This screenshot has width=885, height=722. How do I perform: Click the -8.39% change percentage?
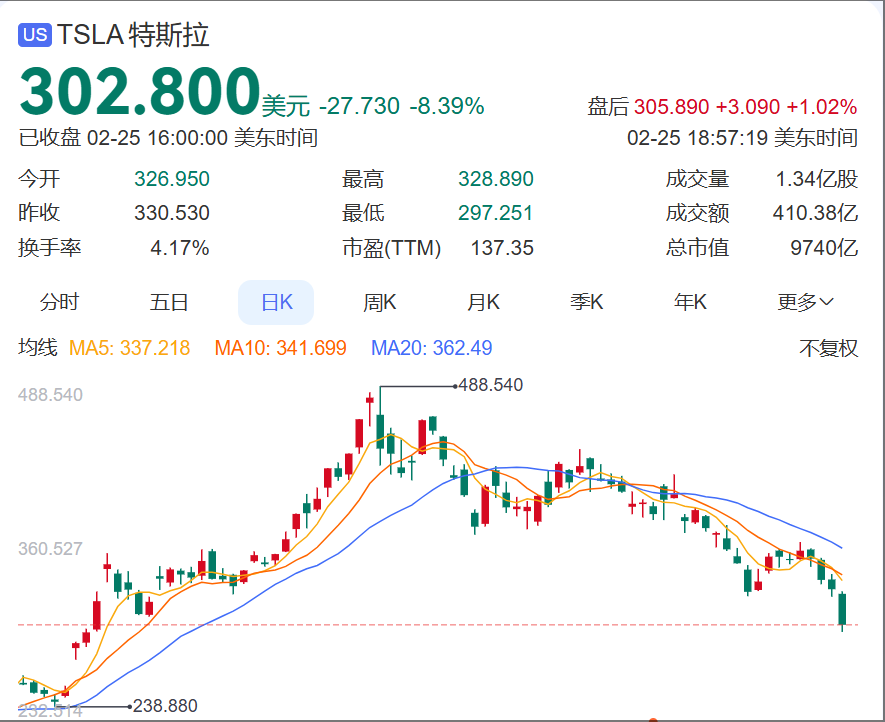point(447,106)
